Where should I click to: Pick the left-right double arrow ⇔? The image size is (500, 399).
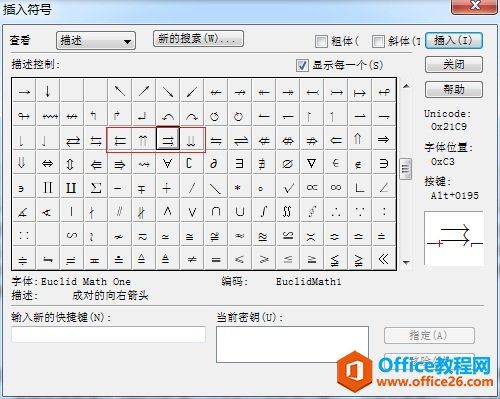(x=48, y=163)
